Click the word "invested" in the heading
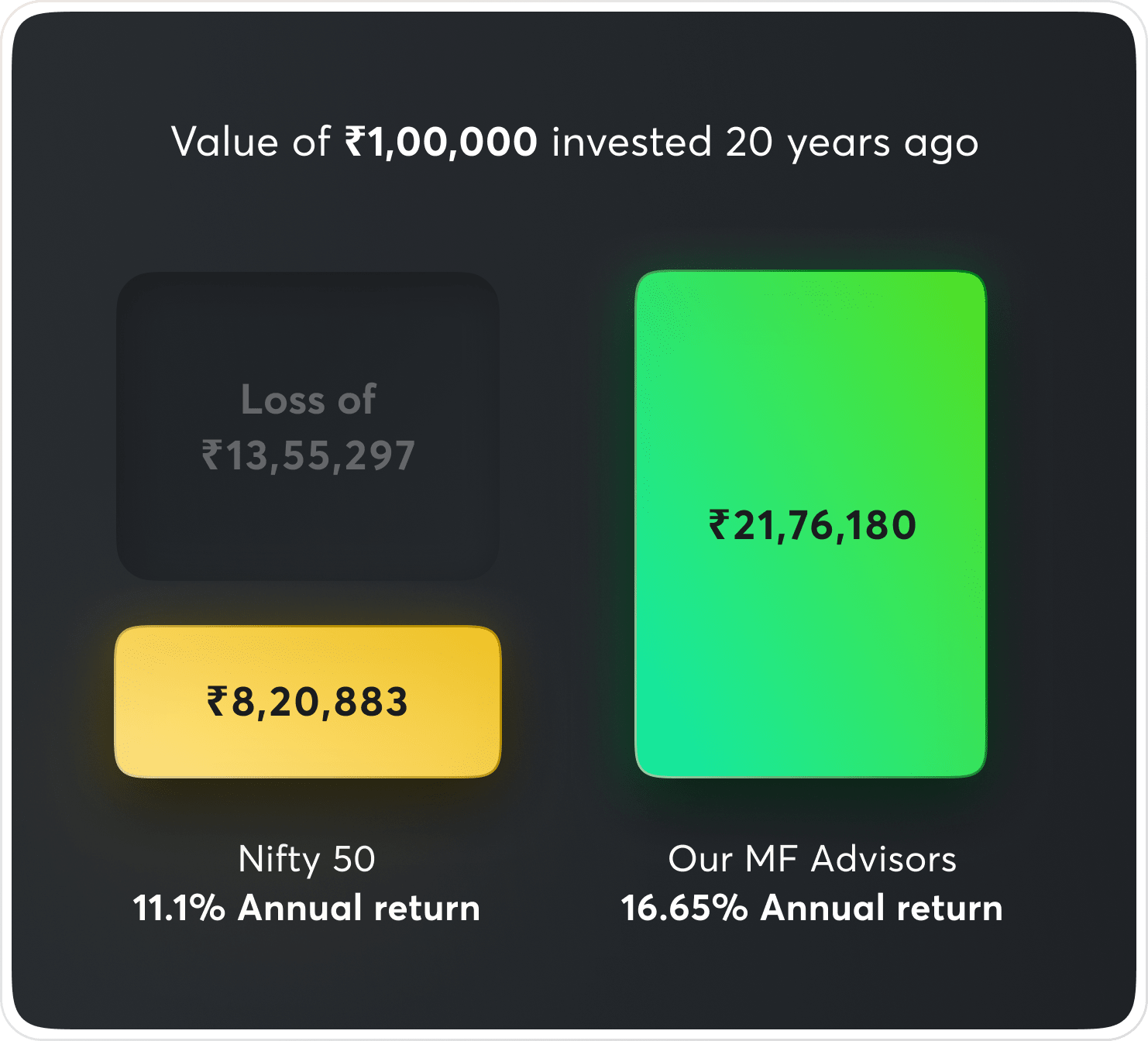The width and height of the screenshot is (1148, 1041). 631,143
